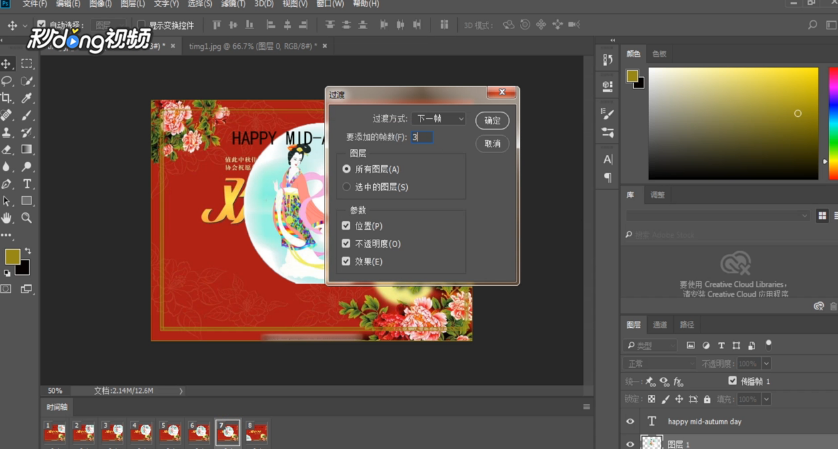Open the opacity 不透明度 dropdown arrow

[766, 363]
